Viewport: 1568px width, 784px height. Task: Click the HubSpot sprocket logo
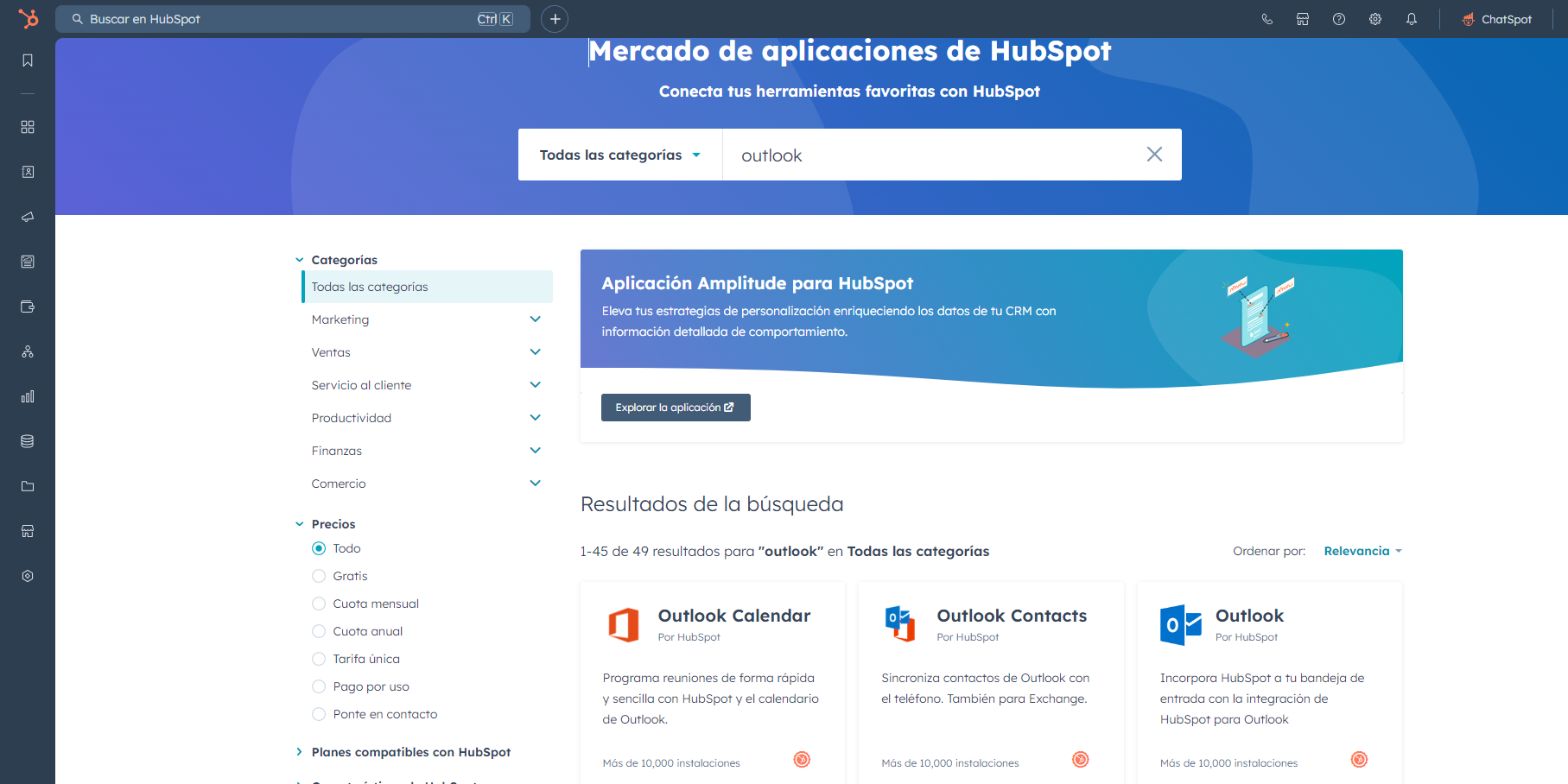pos(28,18)
